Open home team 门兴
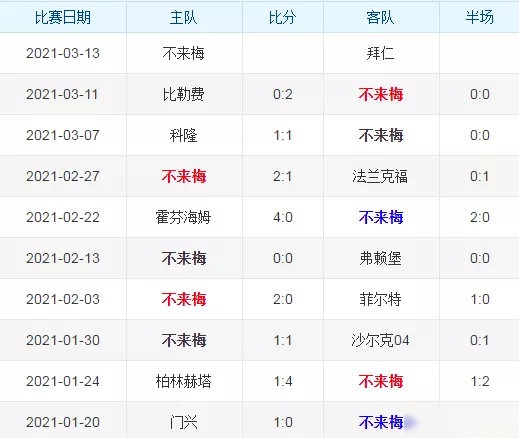Screen dimensions: 519x438 [183, 422]
